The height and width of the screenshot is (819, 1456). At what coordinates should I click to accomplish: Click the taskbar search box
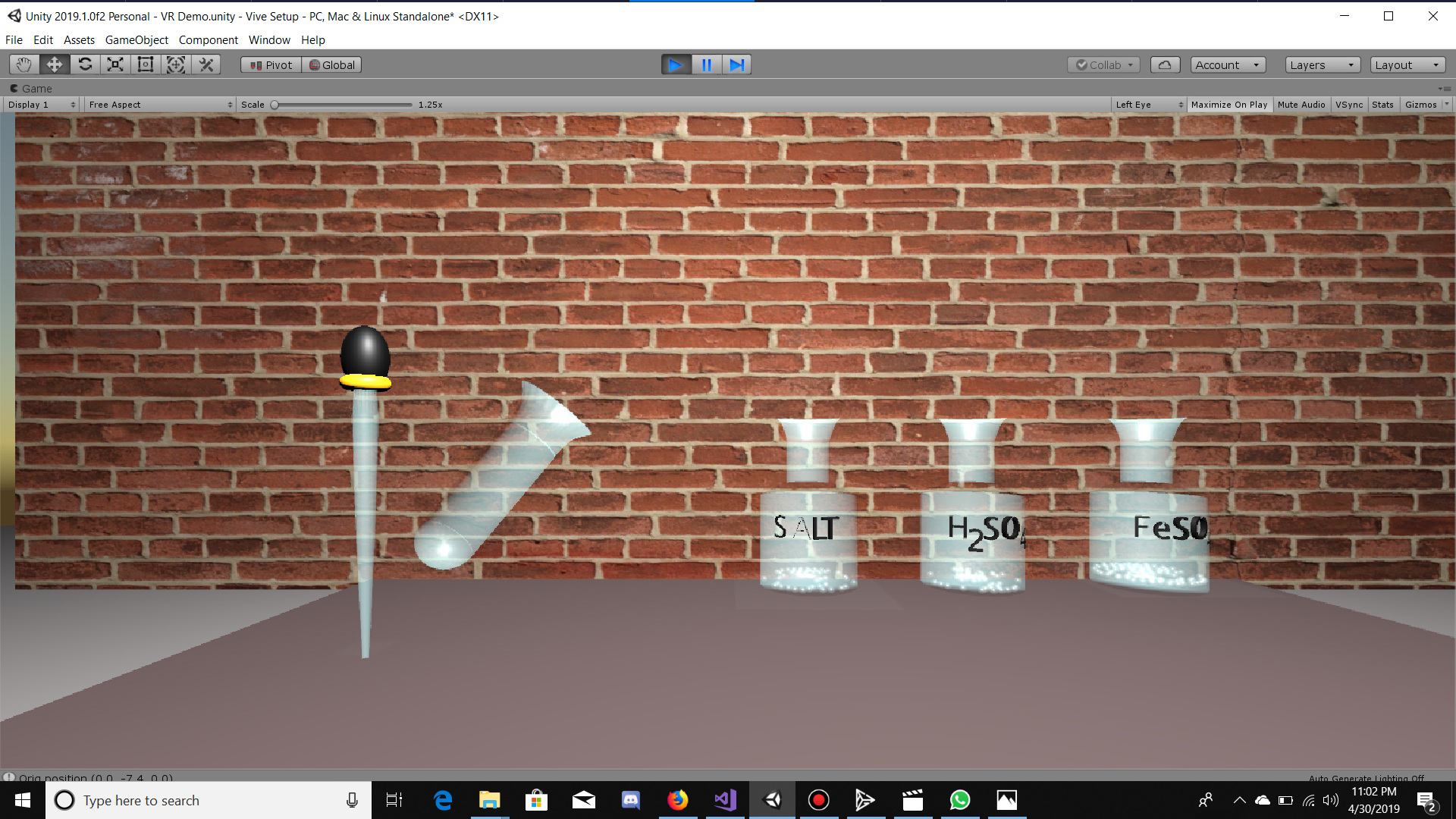coord(209,800)
